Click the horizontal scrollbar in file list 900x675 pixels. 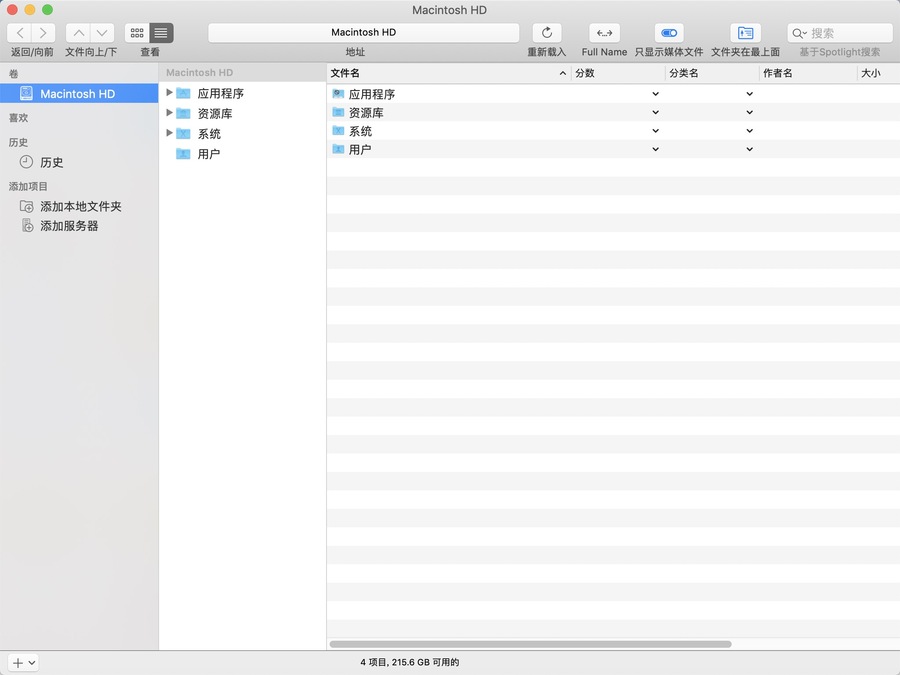click(530, 644)
